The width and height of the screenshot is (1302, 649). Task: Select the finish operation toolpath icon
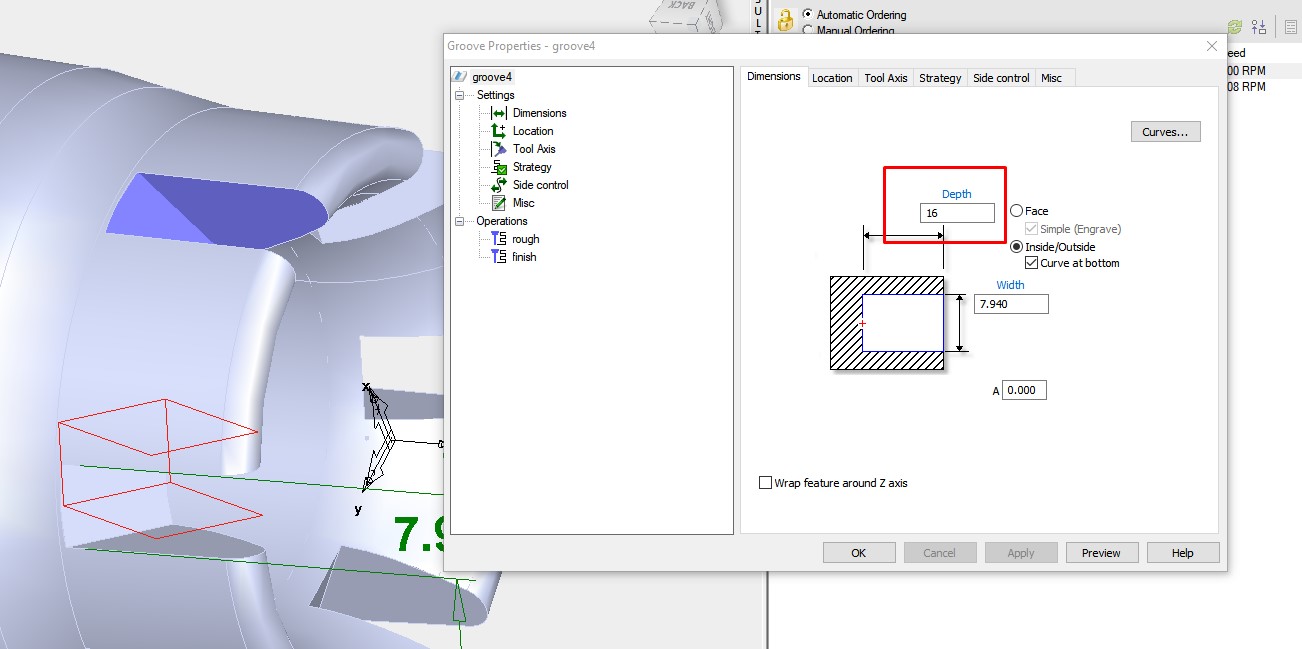497,257
